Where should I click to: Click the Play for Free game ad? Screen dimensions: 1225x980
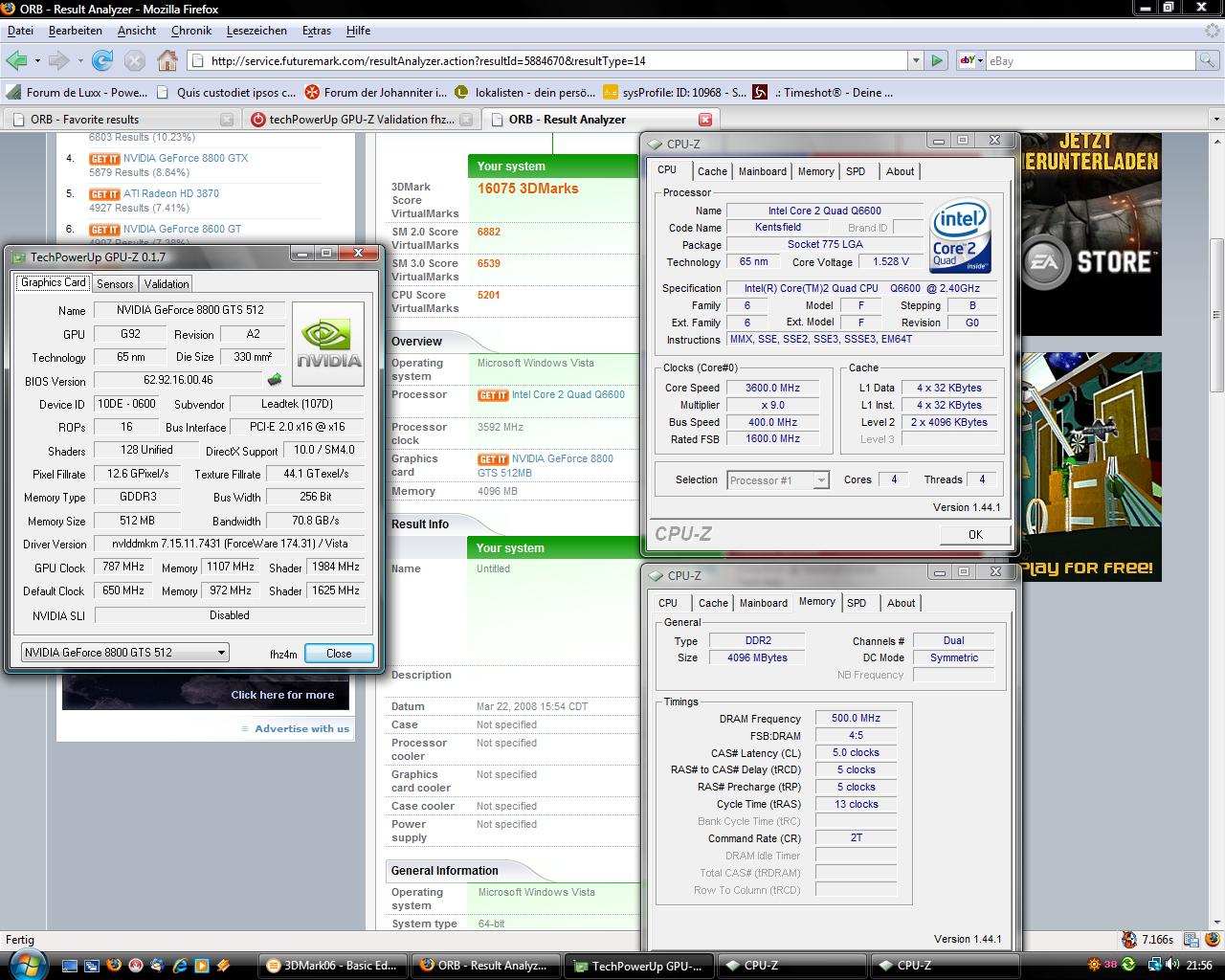click(1091, 467)
